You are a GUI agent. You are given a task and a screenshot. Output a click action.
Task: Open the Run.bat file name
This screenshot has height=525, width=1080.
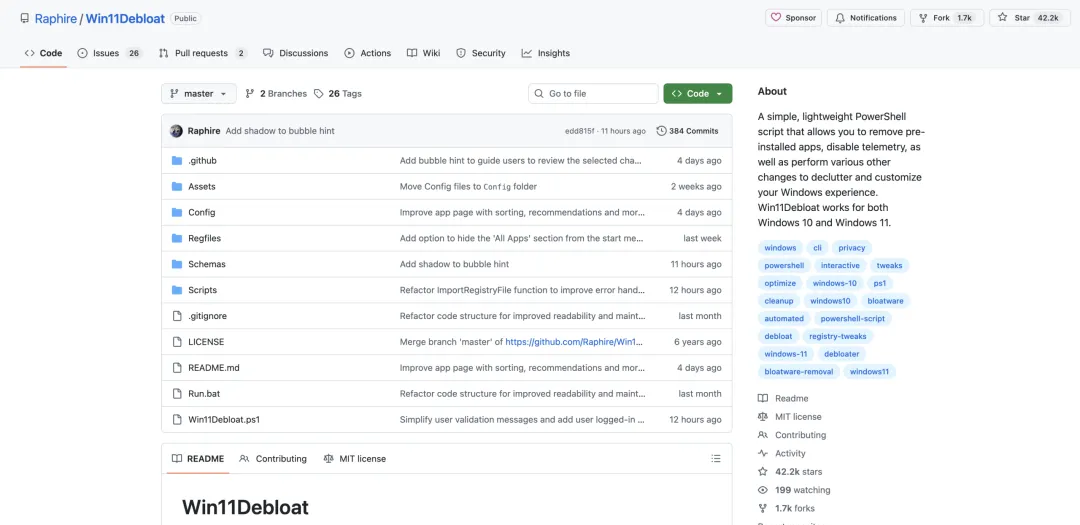click(x=204, y=393)
